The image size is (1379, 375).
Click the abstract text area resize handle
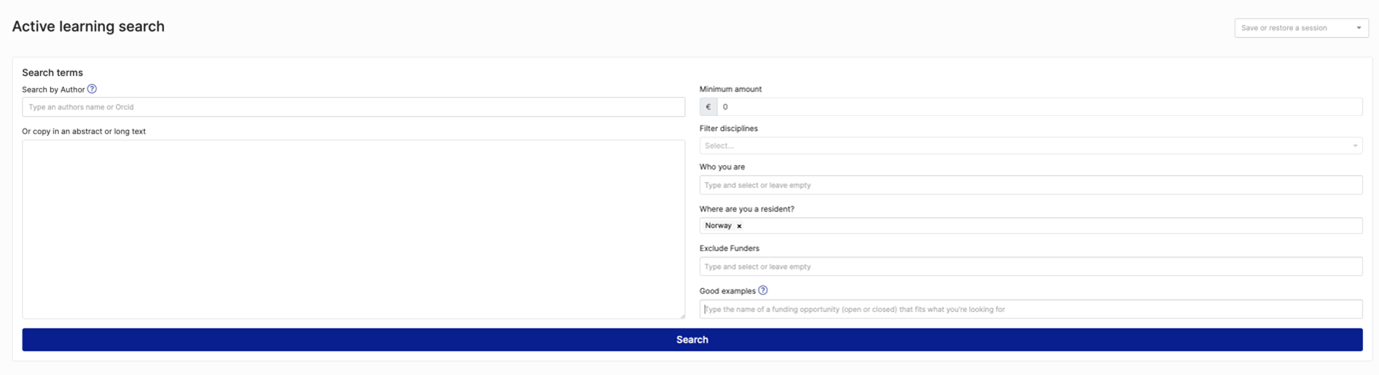tap(682, 316)
